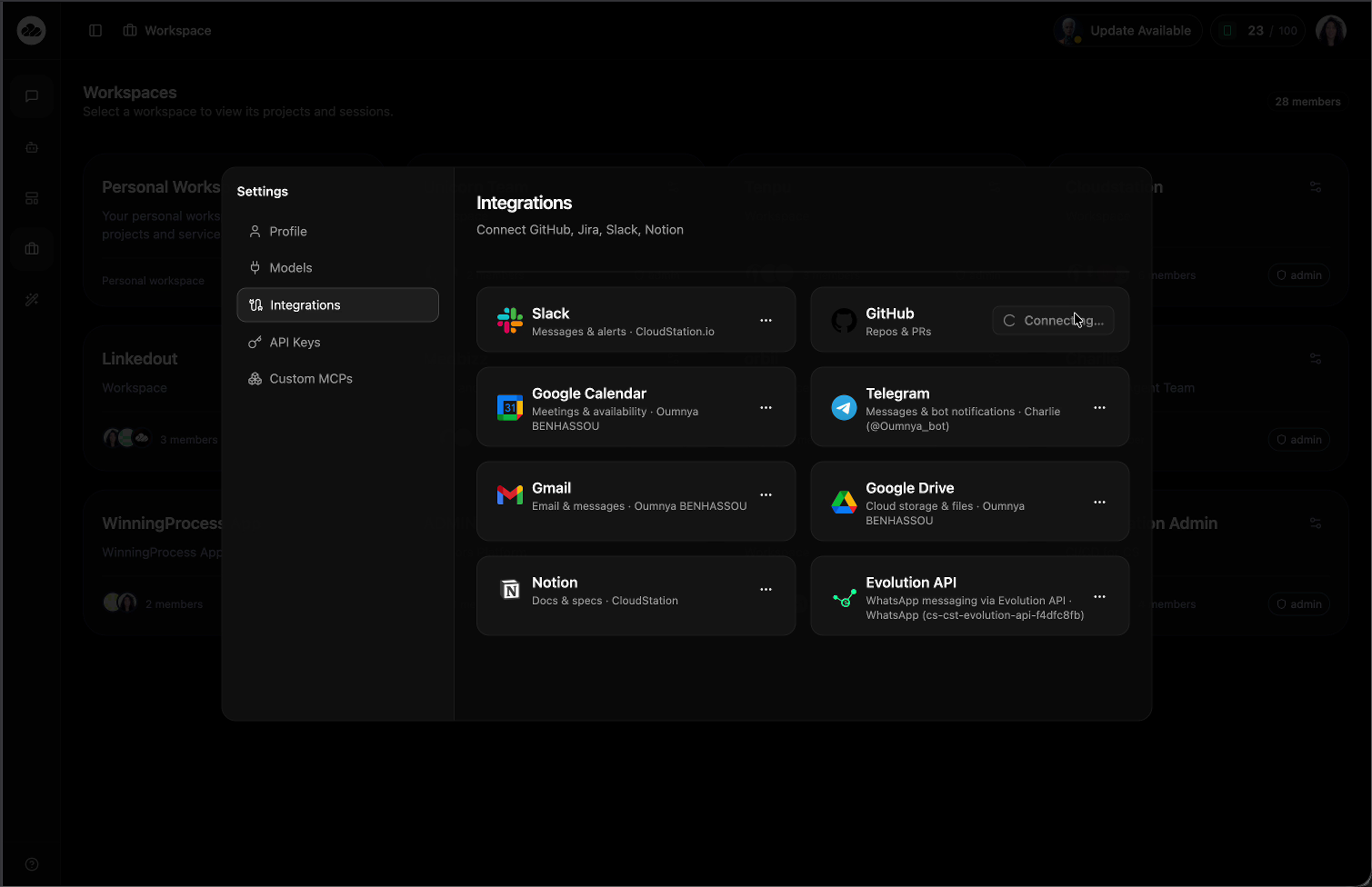This screenshot has height=887, width=1372.
Task: Select the Evolution API integration title
Action: [x=911, y=583]
